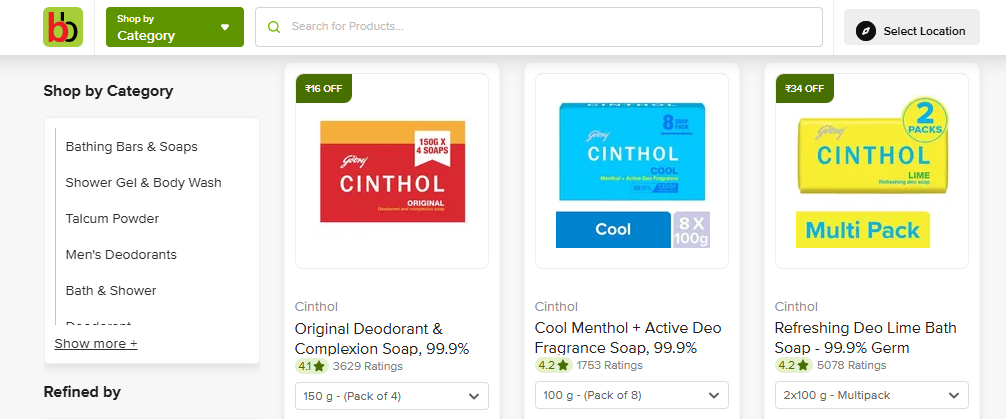Open Talcum Powder category
Image resolution: width=1006 pixels, height=419 pixels.
coord(112,218)
